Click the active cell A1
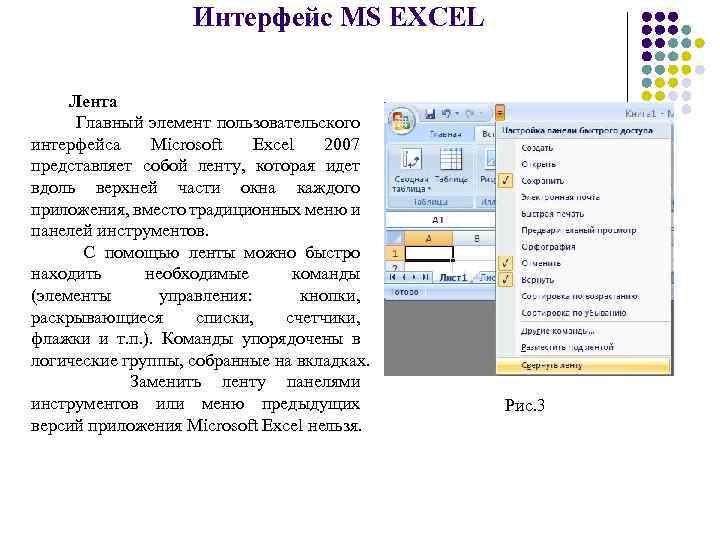Image resolution: width=720 pixels, height=540 pixels. pos(429,253)
